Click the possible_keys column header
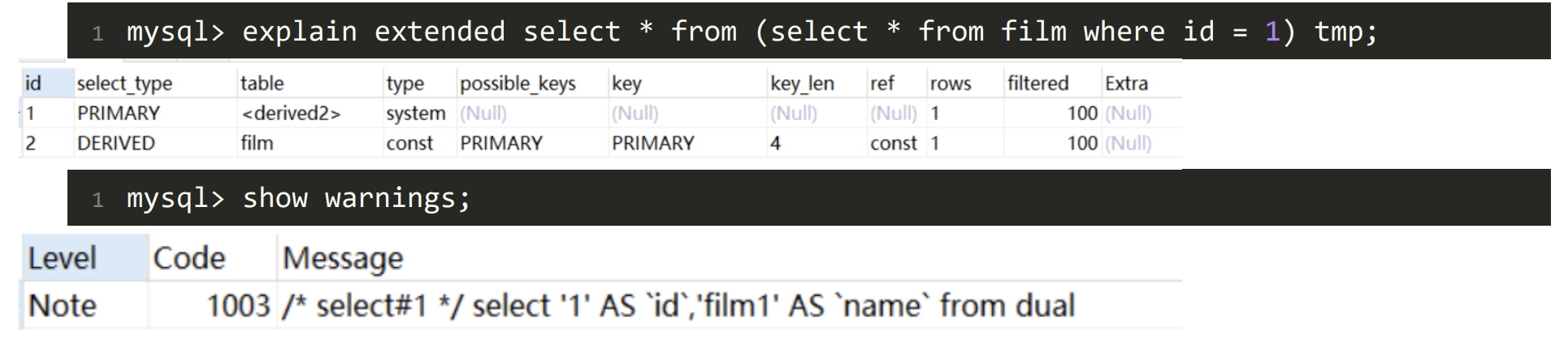This screenshot has height=341, width=1568. point(518,84)
